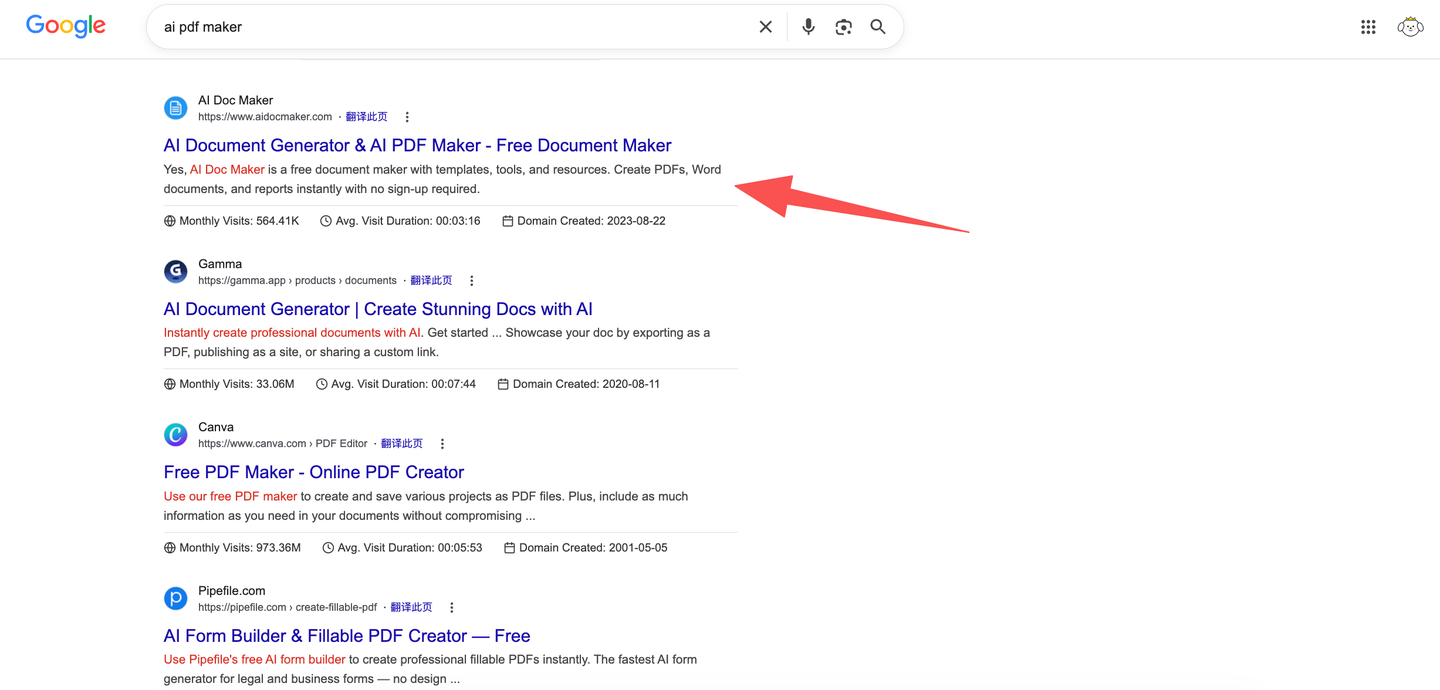Click the Pipefile.com site favicon
This screenshot has width=1440, height=690.
point(176,598)
